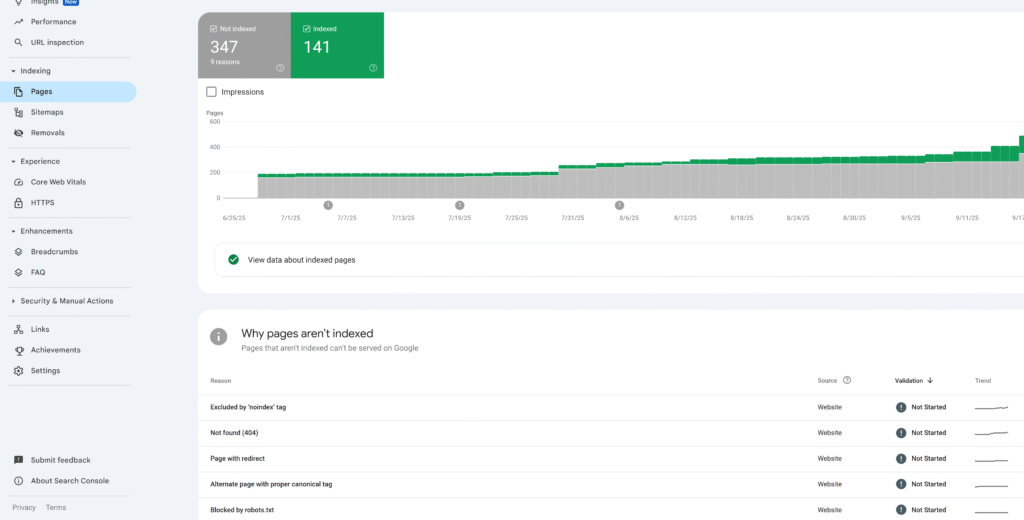The image size is (1024, 520).
Task: Click the Breadcrumbs layers icon
Action: [x=18, y=252]
